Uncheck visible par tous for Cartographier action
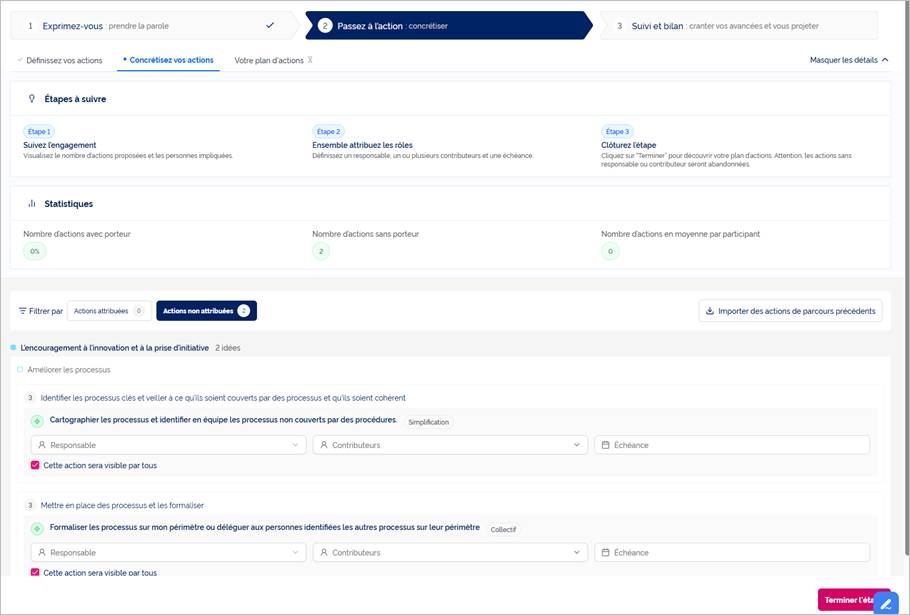This screenshot has width=910, height=615. [x=35, y=465]
